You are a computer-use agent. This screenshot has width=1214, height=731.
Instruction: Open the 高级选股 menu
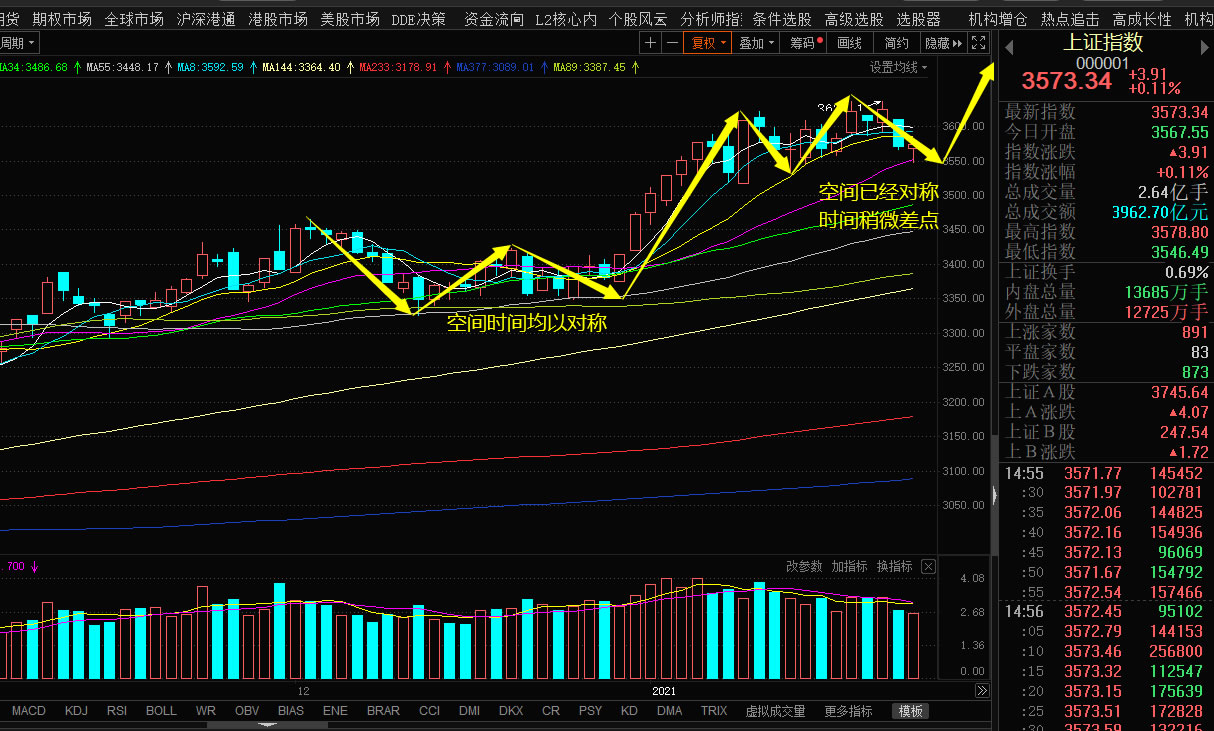pyautogui.click(x=854, y=19)
